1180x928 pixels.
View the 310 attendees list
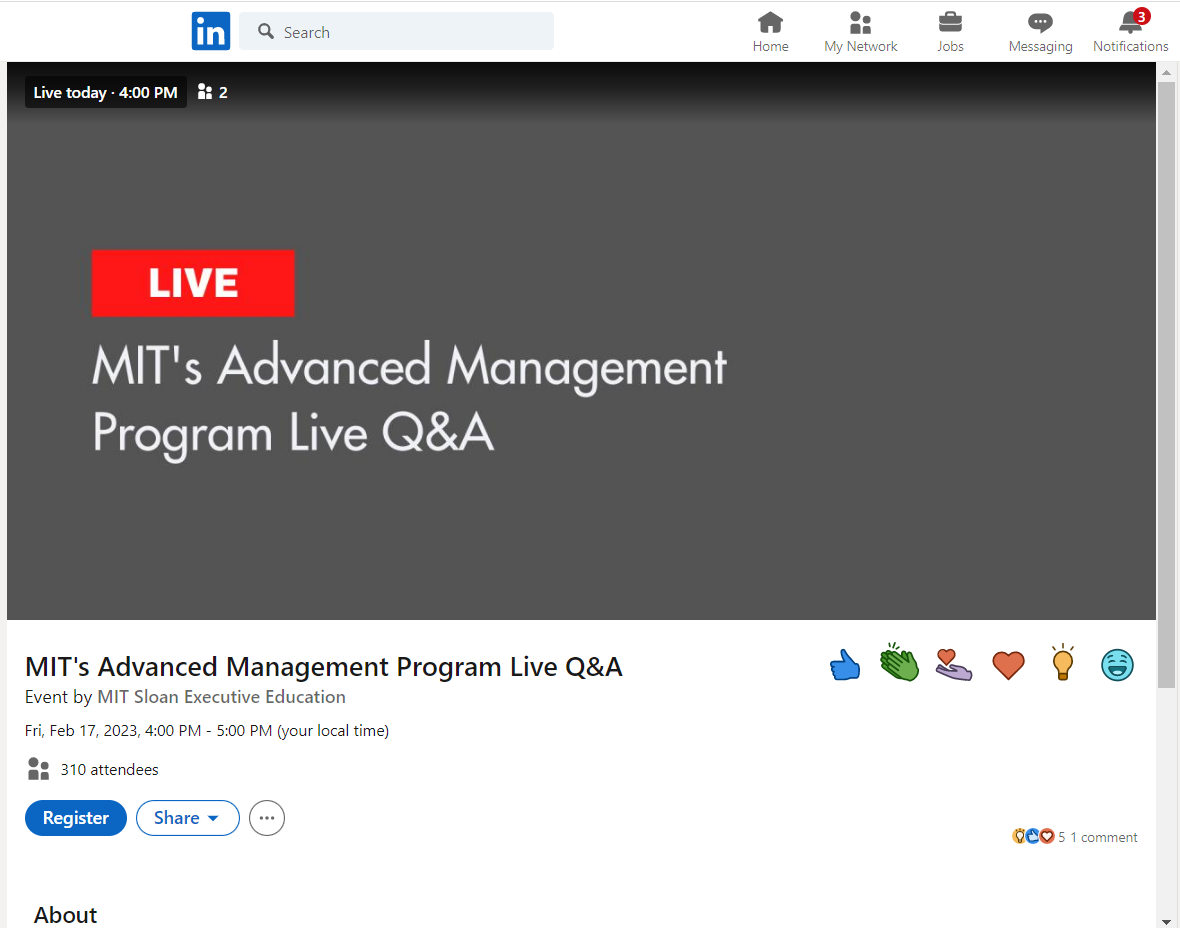(110, 769)
